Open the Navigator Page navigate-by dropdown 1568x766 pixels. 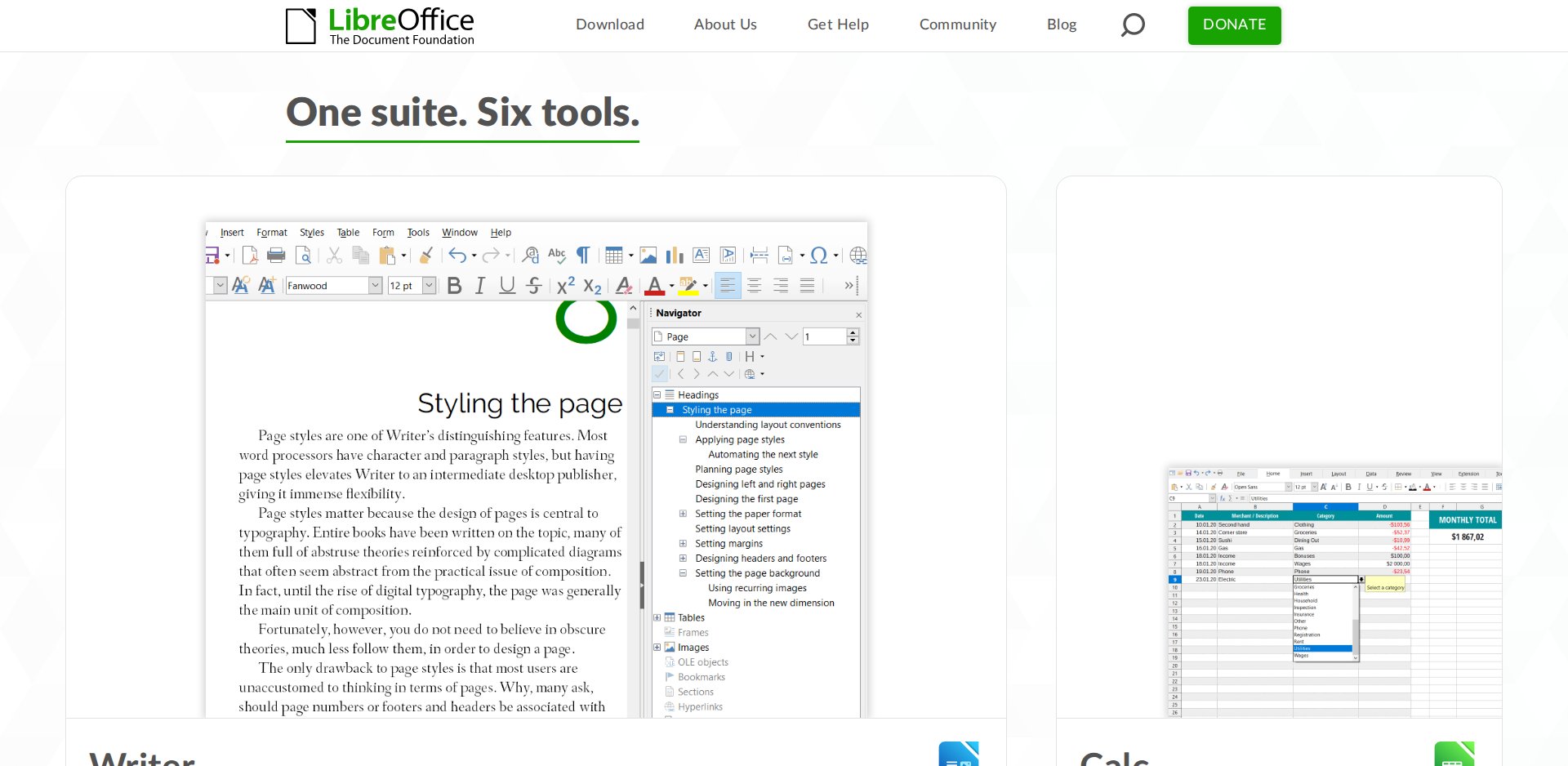click(752, 336)
